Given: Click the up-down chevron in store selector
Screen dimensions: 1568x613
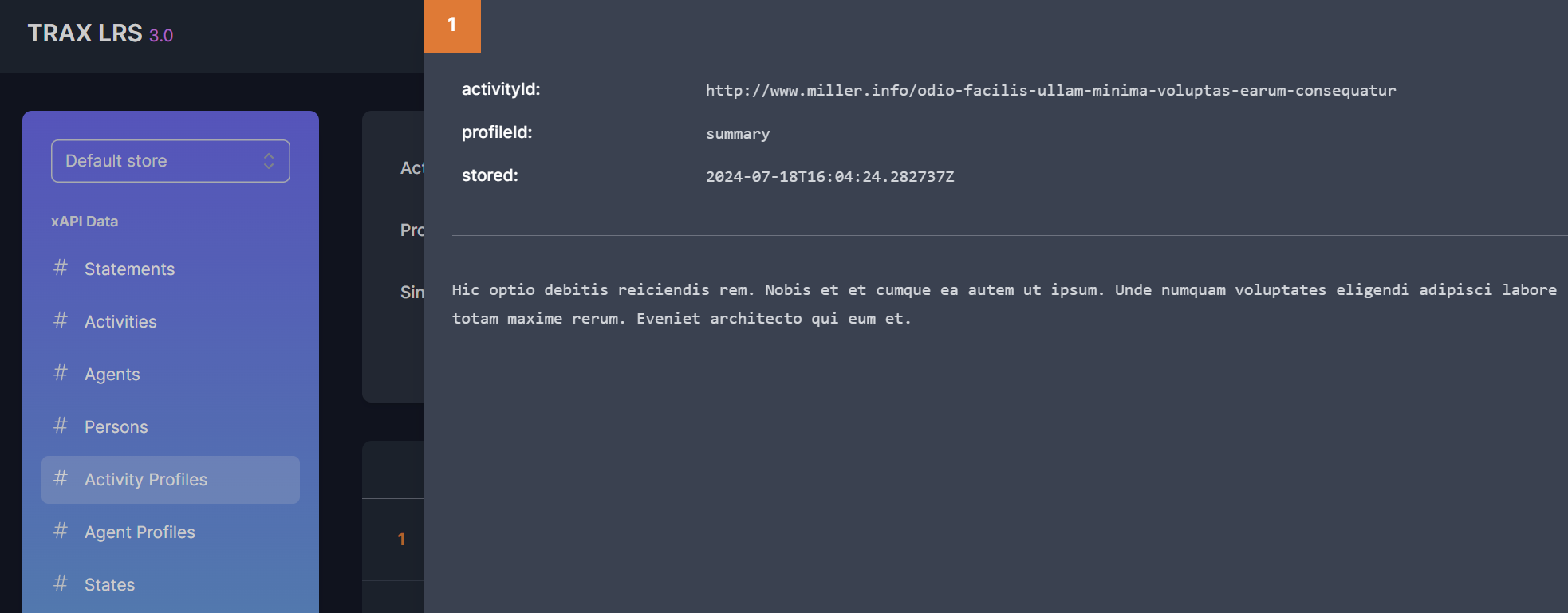Looking at the screenshot, I should (269, 161).
